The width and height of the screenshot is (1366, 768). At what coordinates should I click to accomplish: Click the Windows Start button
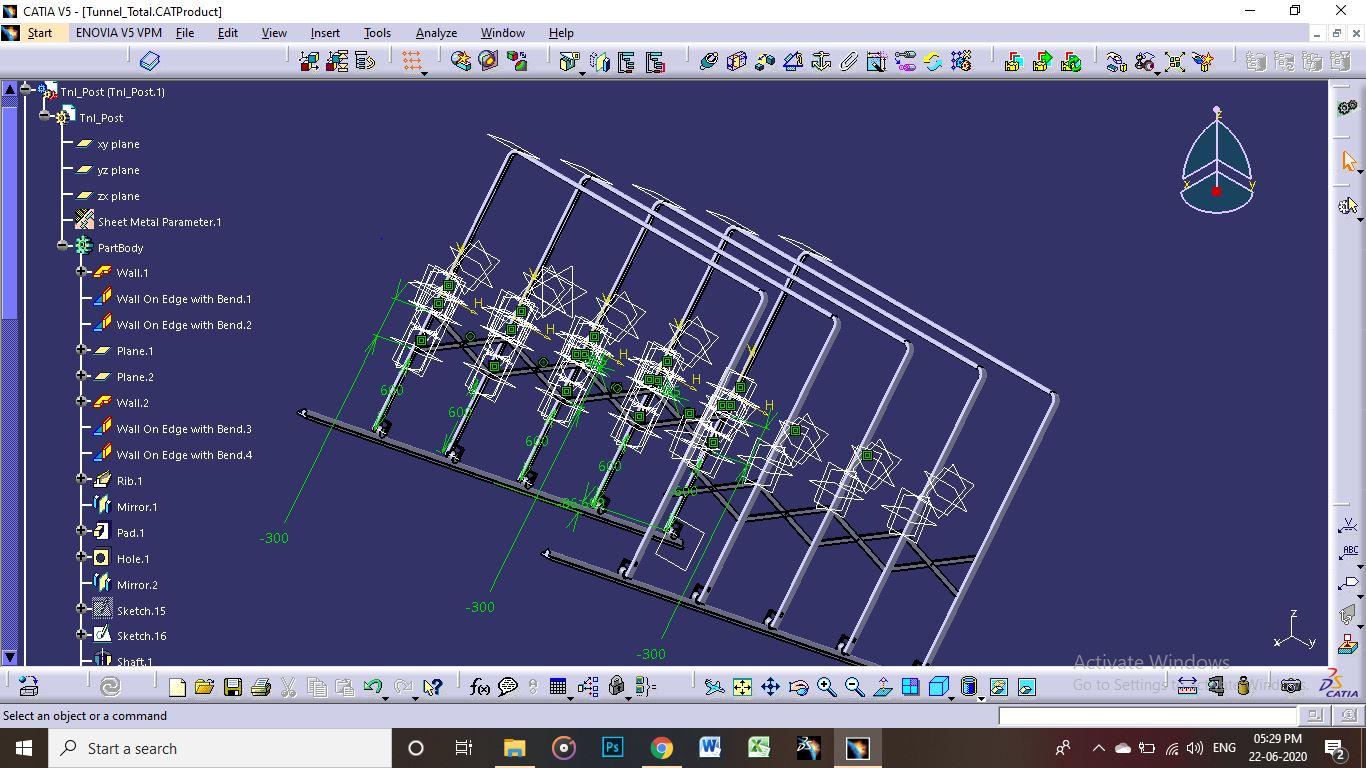pos(23,748)
